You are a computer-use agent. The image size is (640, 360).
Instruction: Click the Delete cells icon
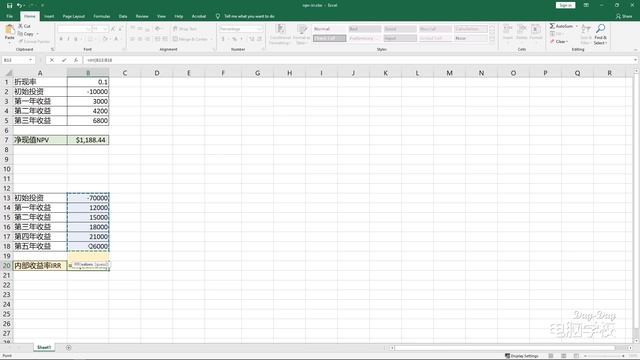(522, 29)
